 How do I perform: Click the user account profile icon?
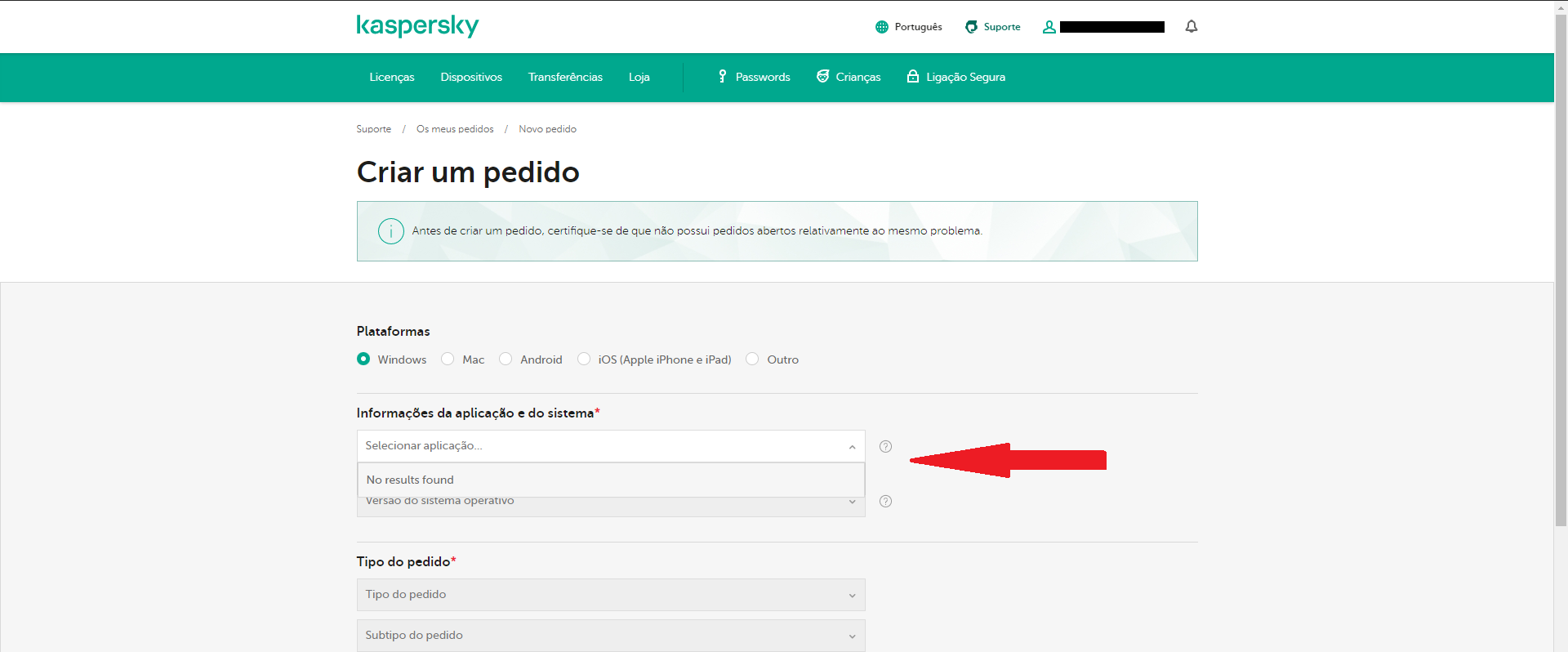[1049, 27]
